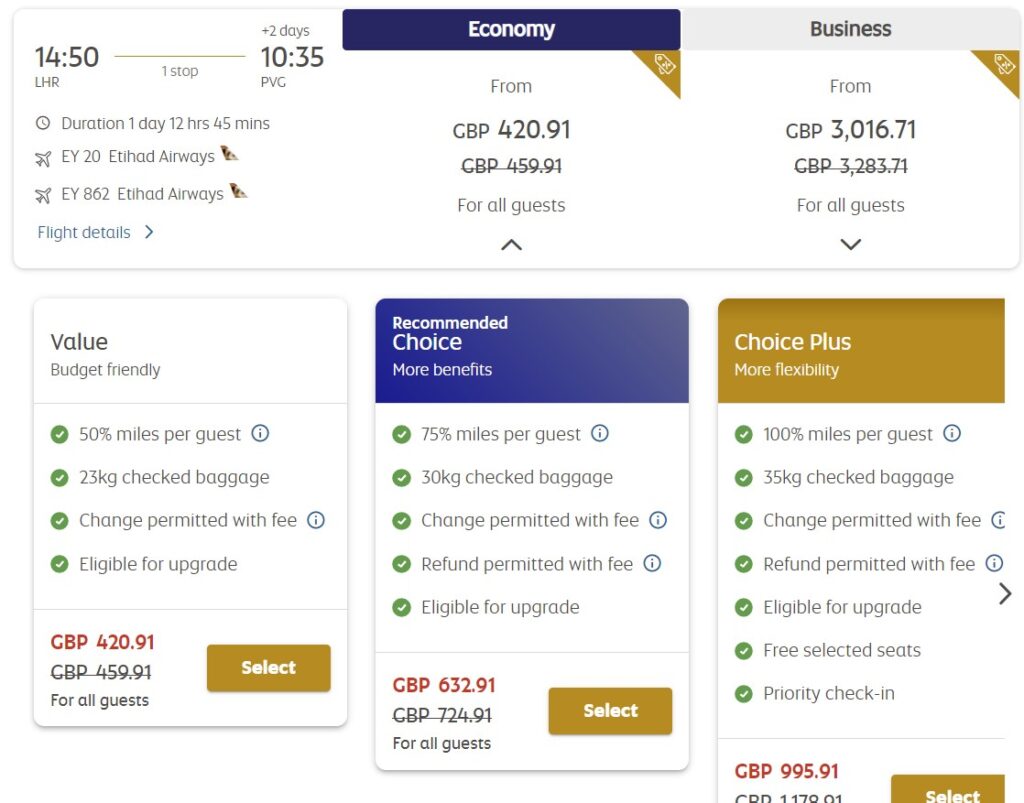Click info icon for Value change permitted fee
1024x803 pixels.
(316, 520)
